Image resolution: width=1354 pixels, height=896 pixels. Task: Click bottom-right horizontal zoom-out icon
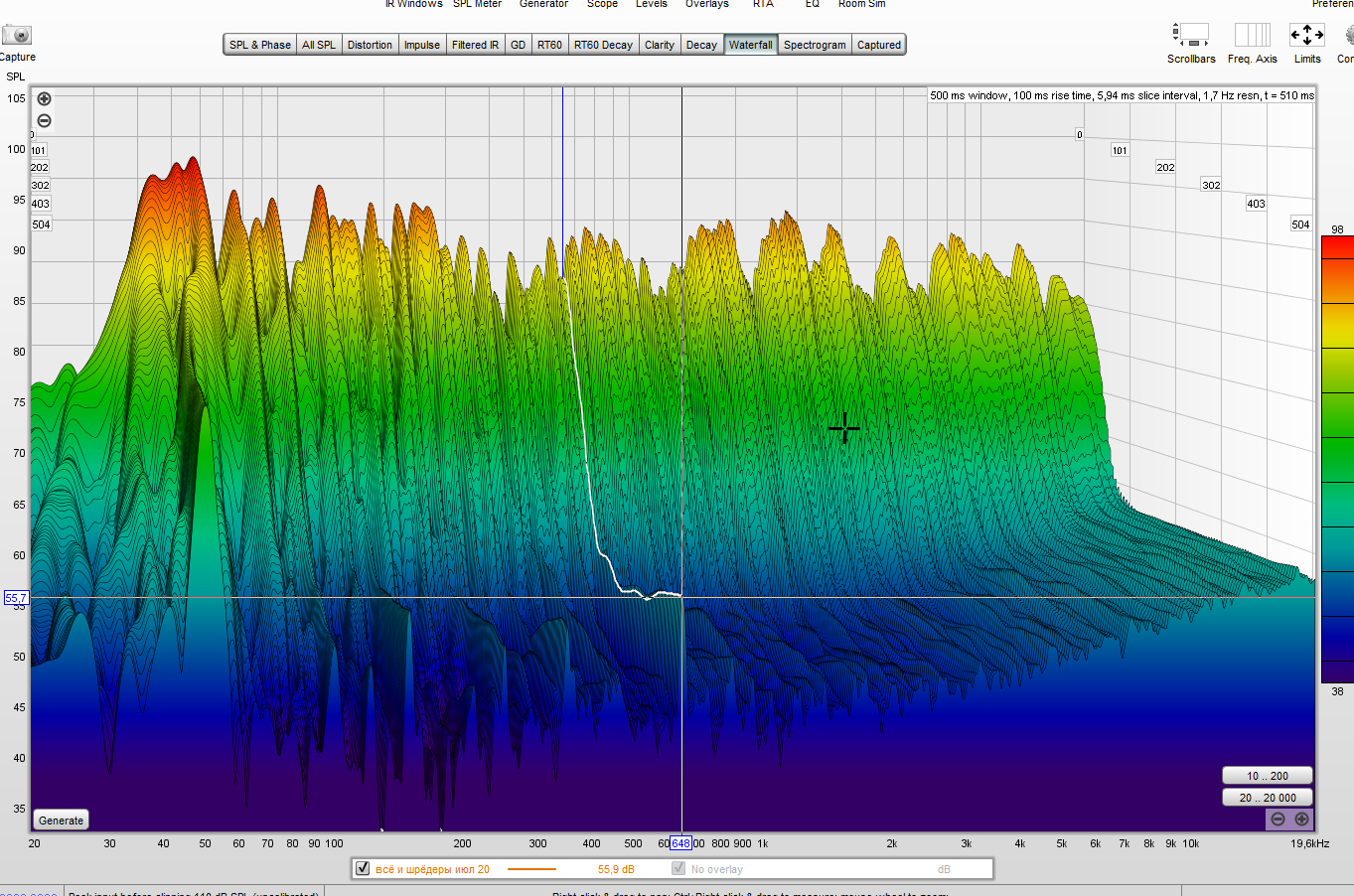pos(1278,820)
